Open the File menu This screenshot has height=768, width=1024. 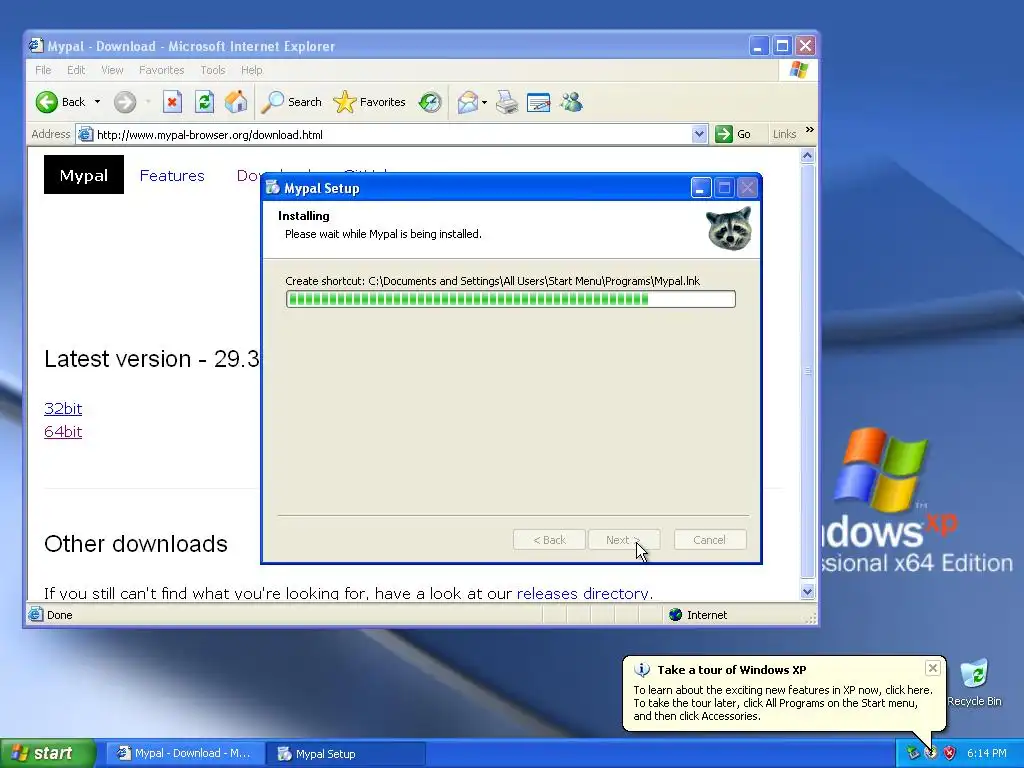[x=43, y=70]
